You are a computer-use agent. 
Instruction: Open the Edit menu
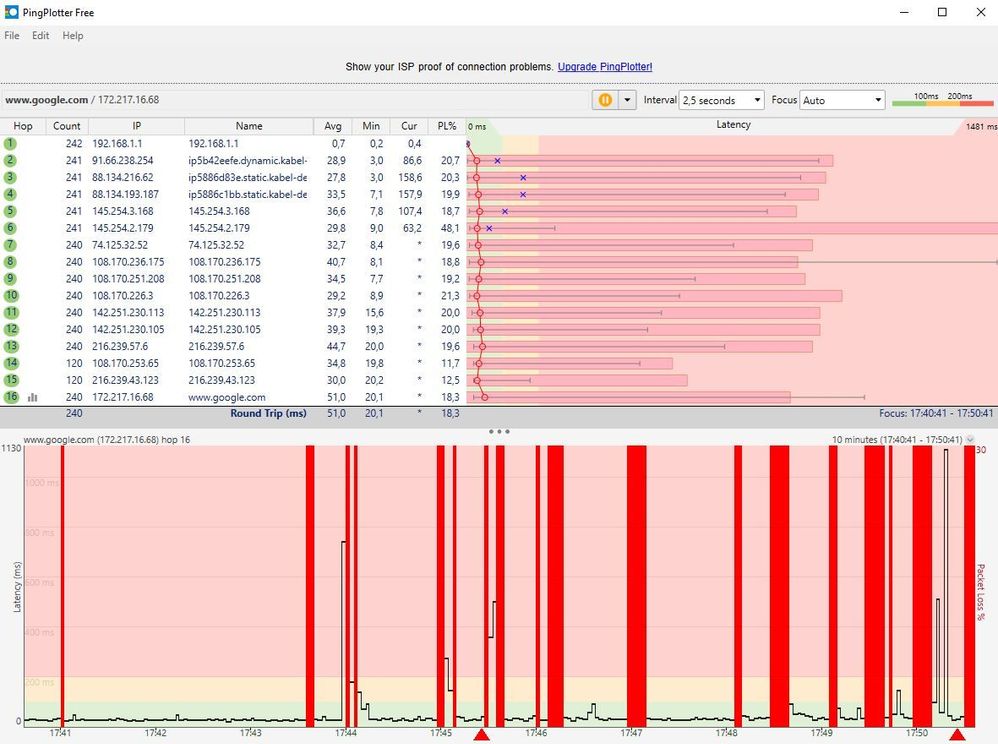point(41,36)
